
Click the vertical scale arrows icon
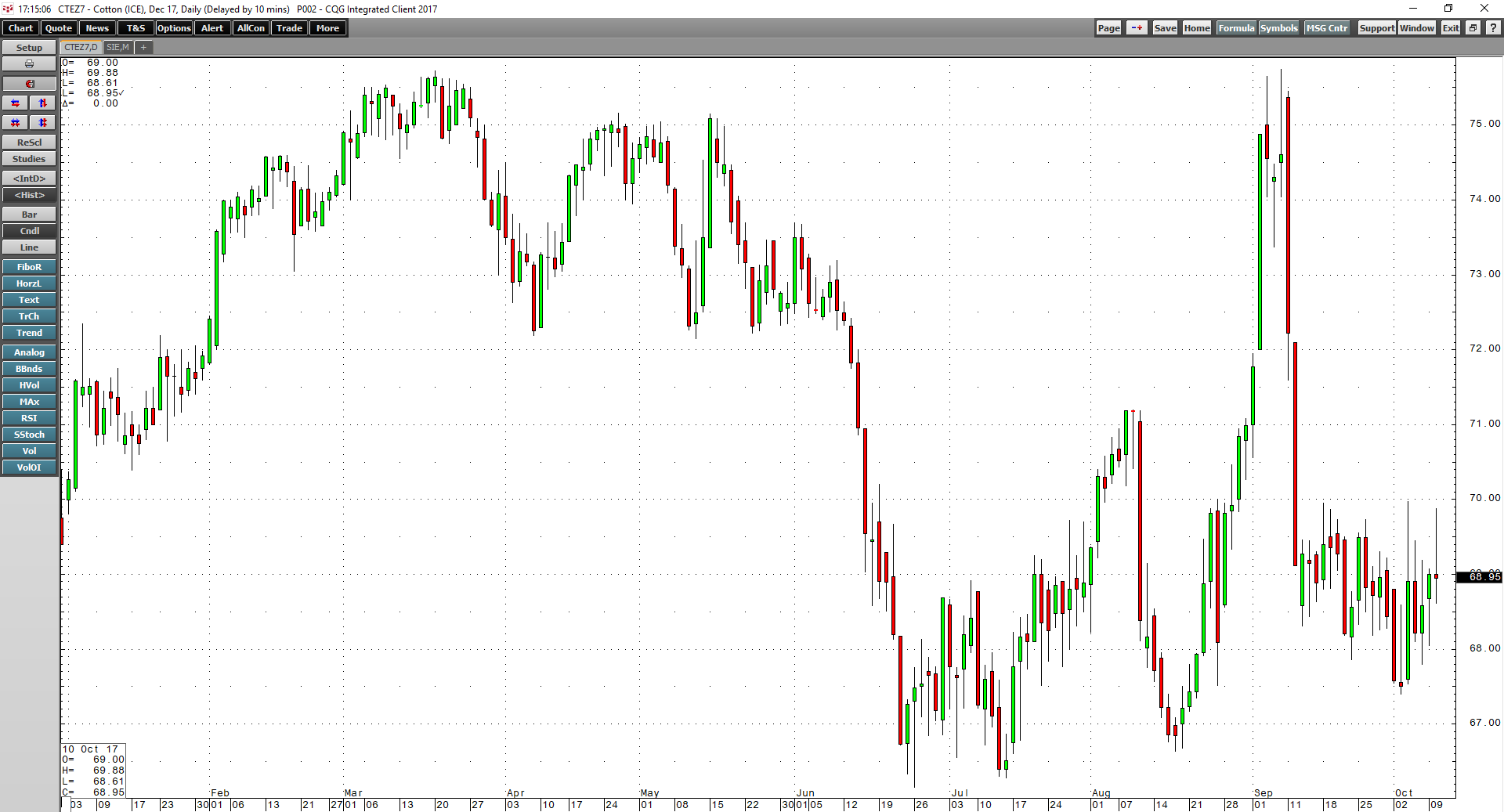click(x=42, y=103)
